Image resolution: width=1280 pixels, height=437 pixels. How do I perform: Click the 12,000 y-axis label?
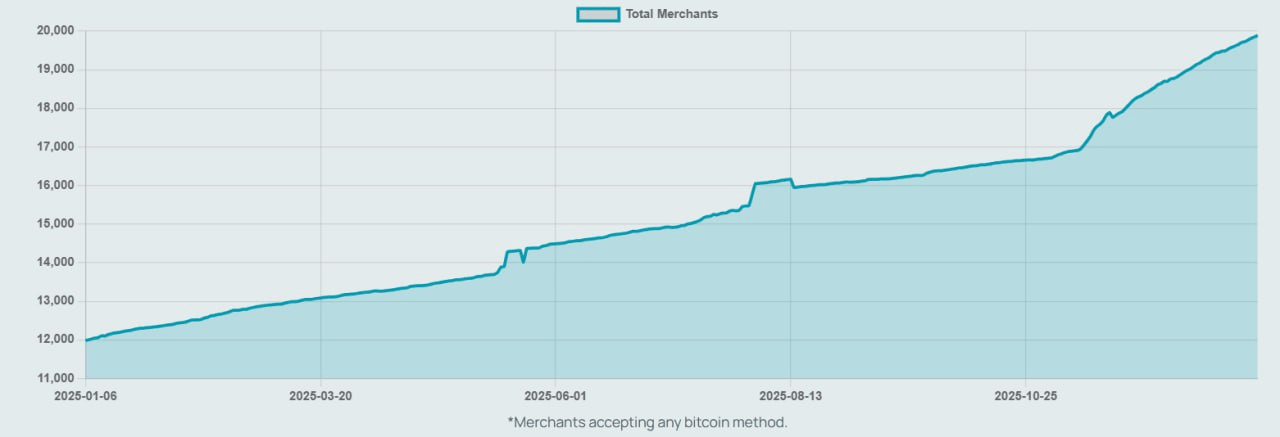(x=56, y=340)
